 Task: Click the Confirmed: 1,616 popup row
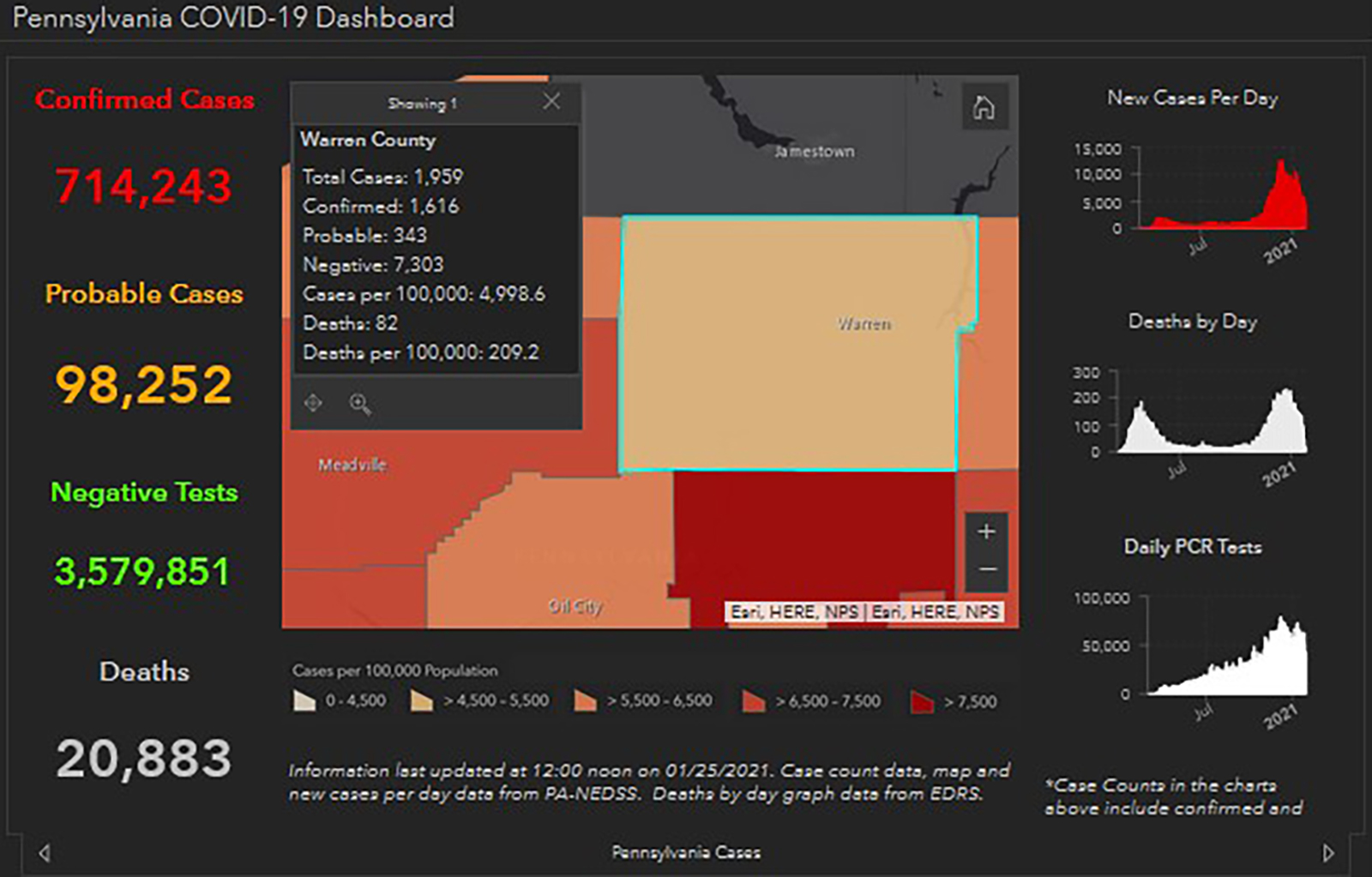[x=381, y=206]
